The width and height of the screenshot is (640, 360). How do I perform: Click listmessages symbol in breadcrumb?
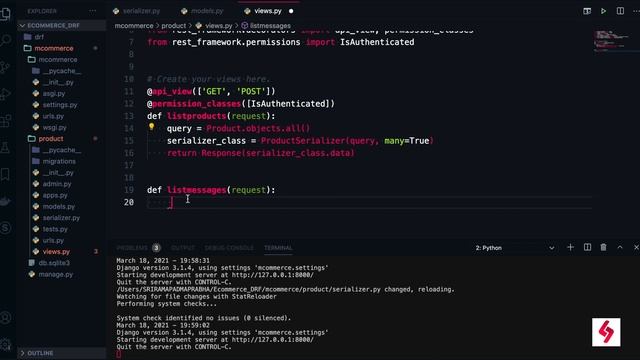[270, 25]
